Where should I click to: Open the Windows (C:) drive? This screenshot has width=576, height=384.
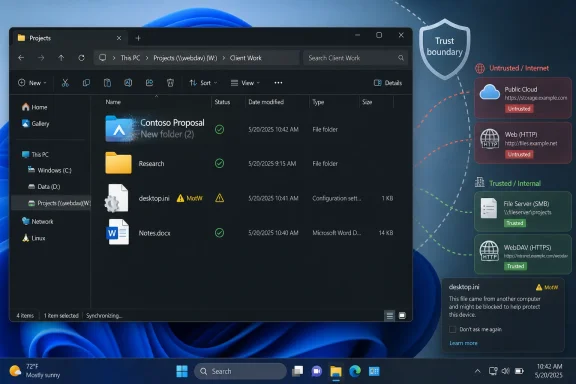(50, 170)
